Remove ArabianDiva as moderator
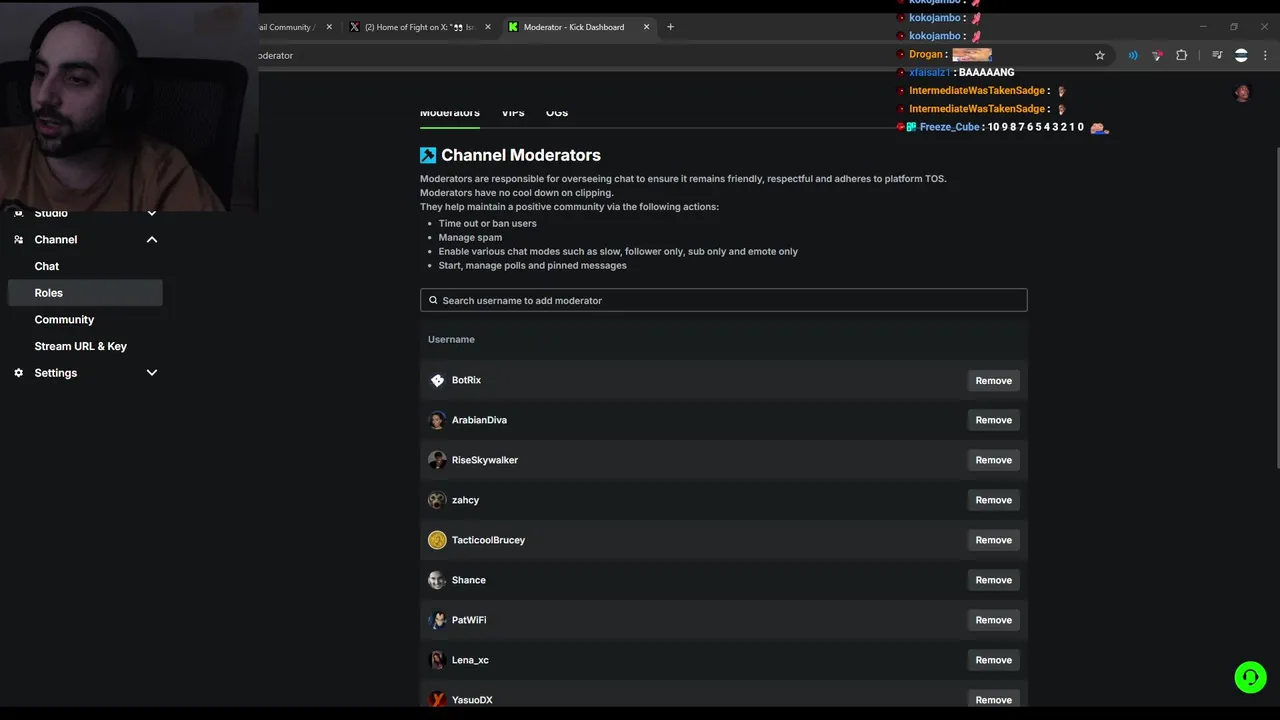This screenshot has width=1280, height=720. click(x=994, y=420)
